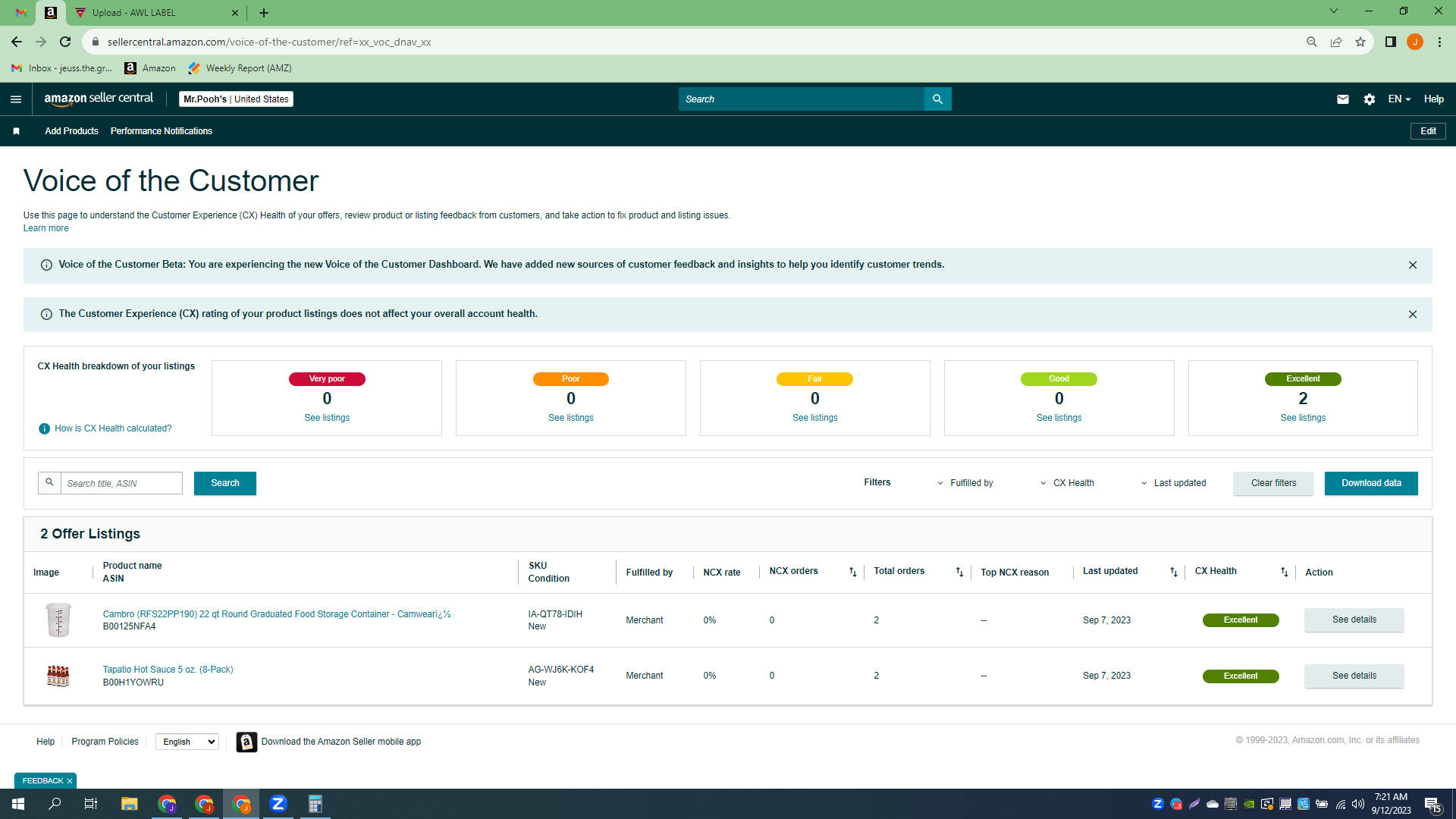Click the Excellent badge in the Tapatio row
Screen dimensions: 1456x819
[x=1241, y=676]
